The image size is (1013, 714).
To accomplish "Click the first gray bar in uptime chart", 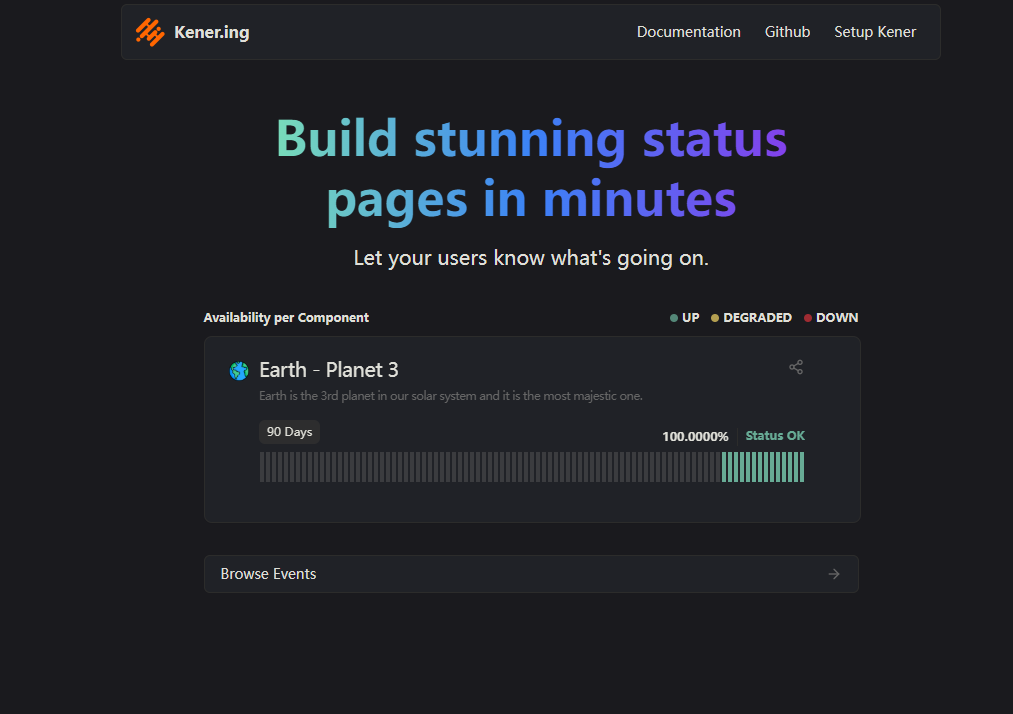I will point(262,467).
